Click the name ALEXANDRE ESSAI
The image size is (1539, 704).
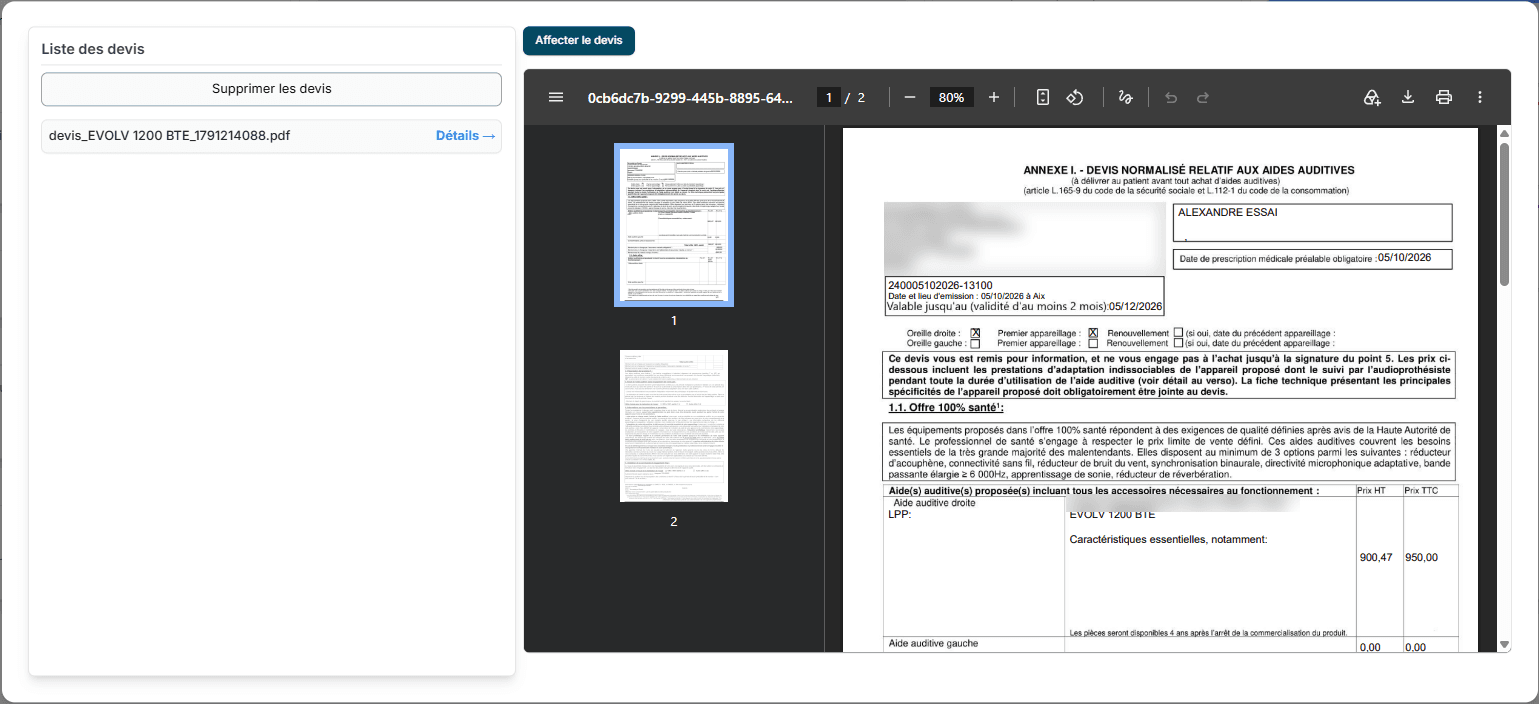coord(1228,212)
